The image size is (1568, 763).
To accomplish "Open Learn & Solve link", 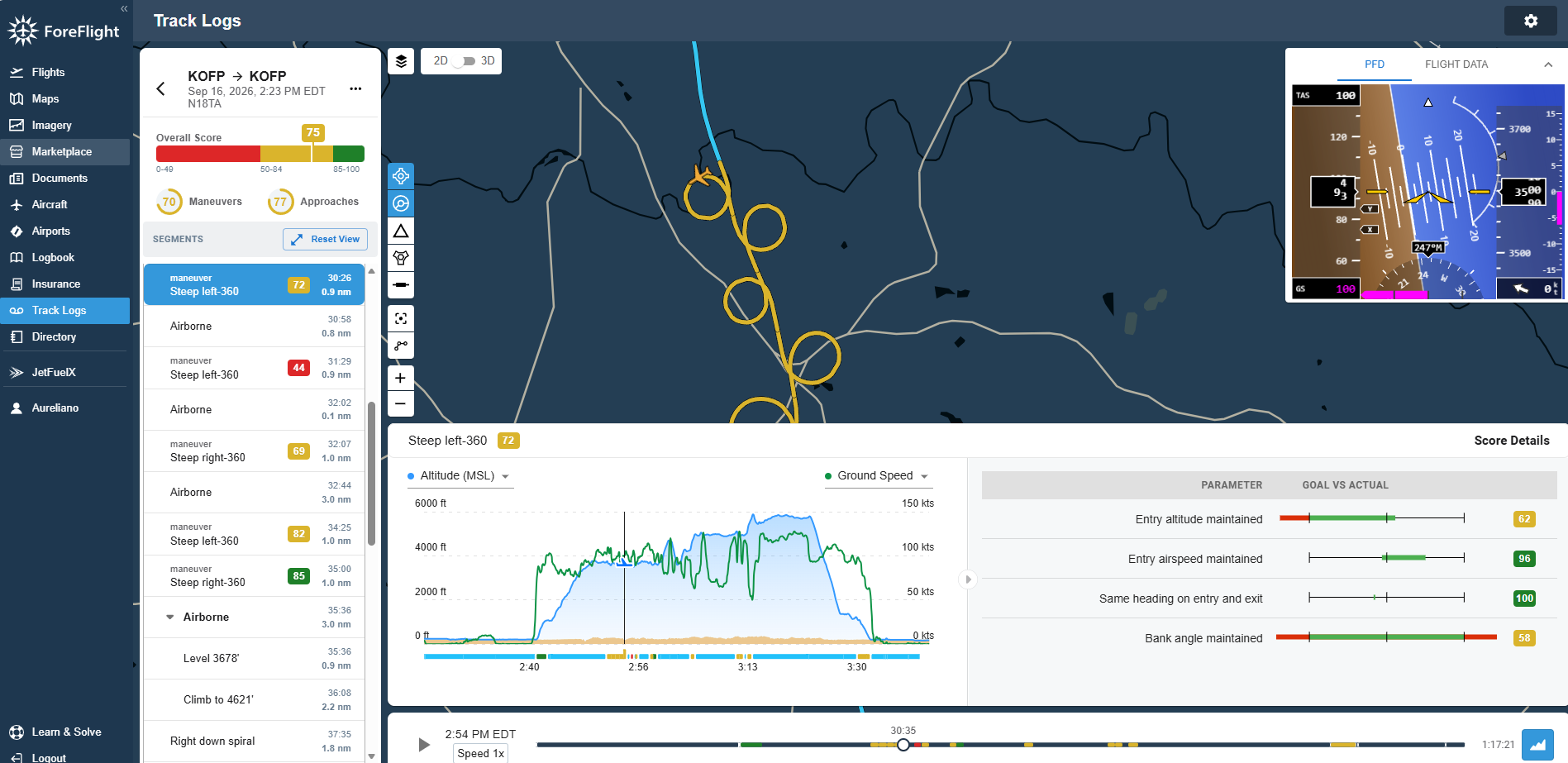I will tap(64, 732).
